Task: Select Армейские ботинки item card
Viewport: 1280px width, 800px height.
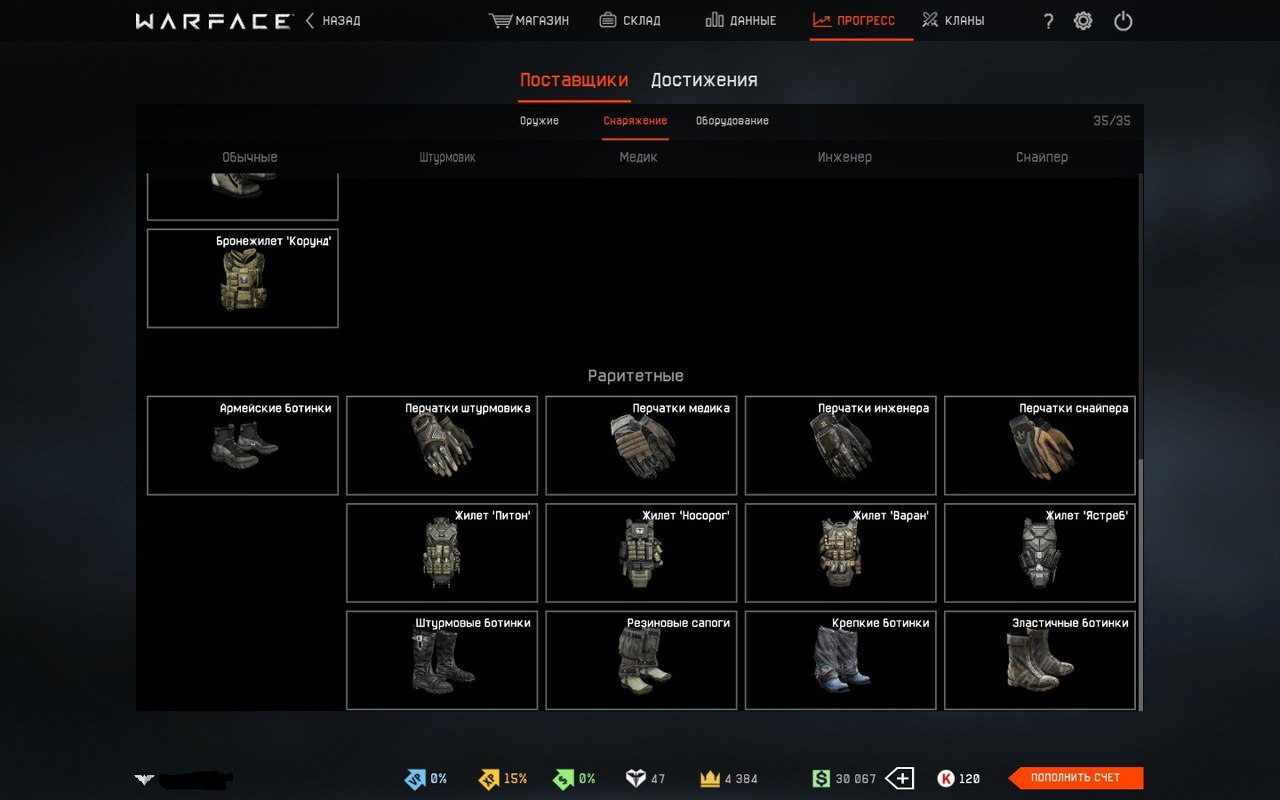Action: (x=243, y=445)
